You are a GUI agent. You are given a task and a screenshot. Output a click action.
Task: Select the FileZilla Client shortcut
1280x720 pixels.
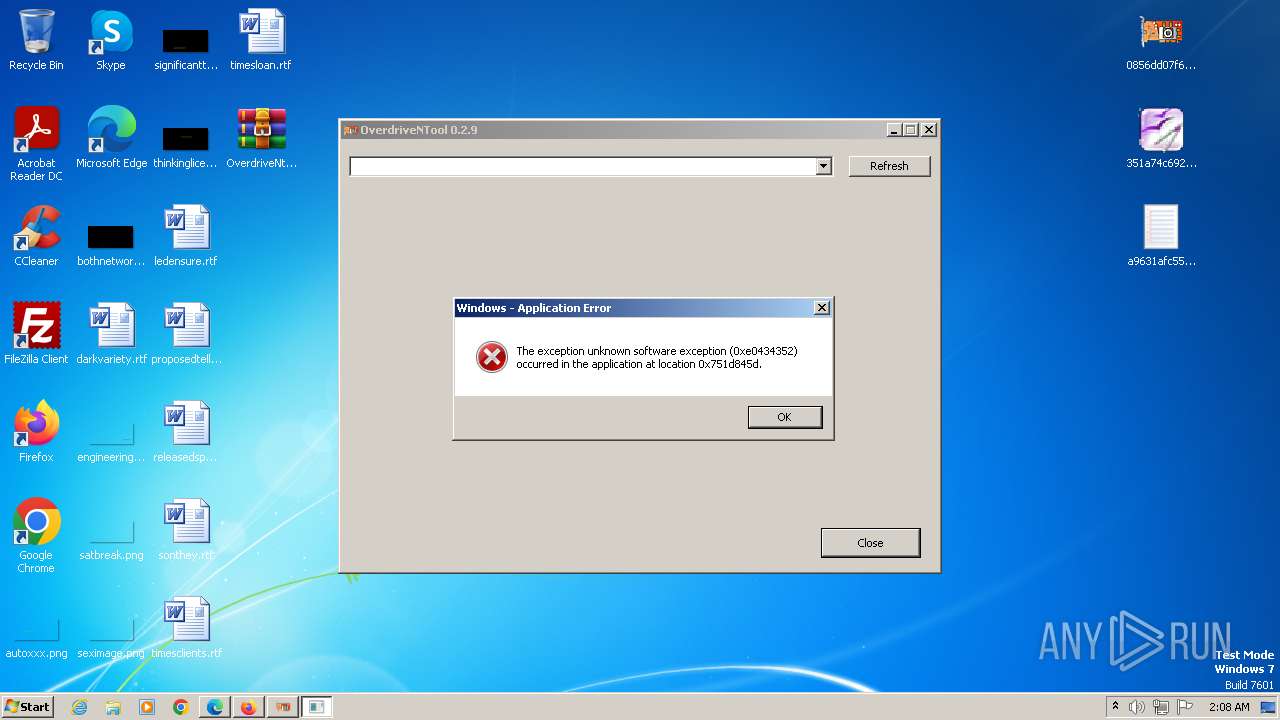tap(36, 335)
